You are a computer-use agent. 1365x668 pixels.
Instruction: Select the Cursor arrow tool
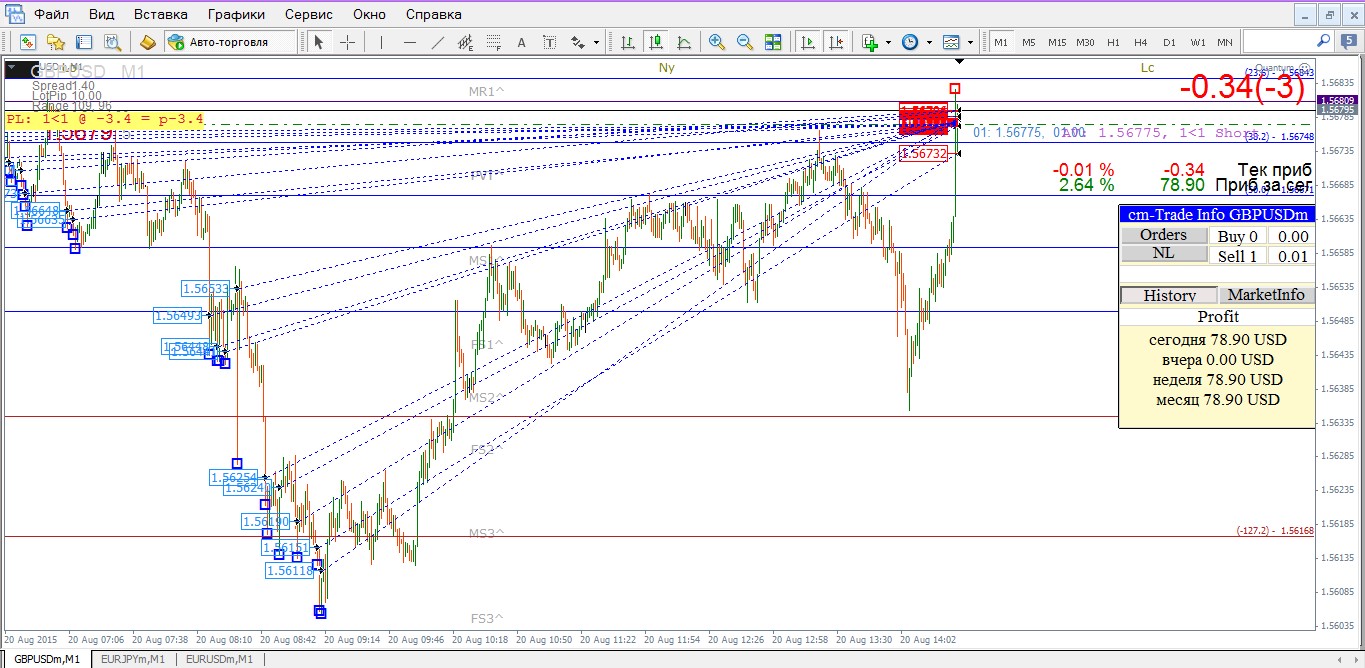tap(319, 42)
